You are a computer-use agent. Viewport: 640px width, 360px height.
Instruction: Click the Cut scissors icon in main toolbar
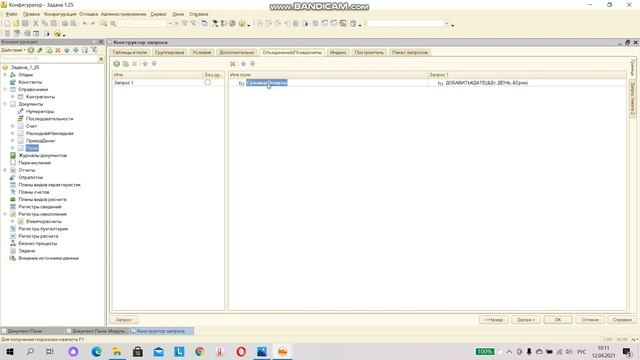click(36, 24)
